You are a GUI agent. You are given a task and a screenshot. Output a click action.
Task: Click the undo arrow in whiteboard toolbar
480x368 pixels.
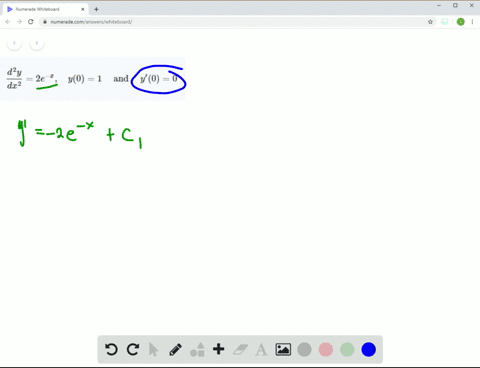click(x=111, y=349)
